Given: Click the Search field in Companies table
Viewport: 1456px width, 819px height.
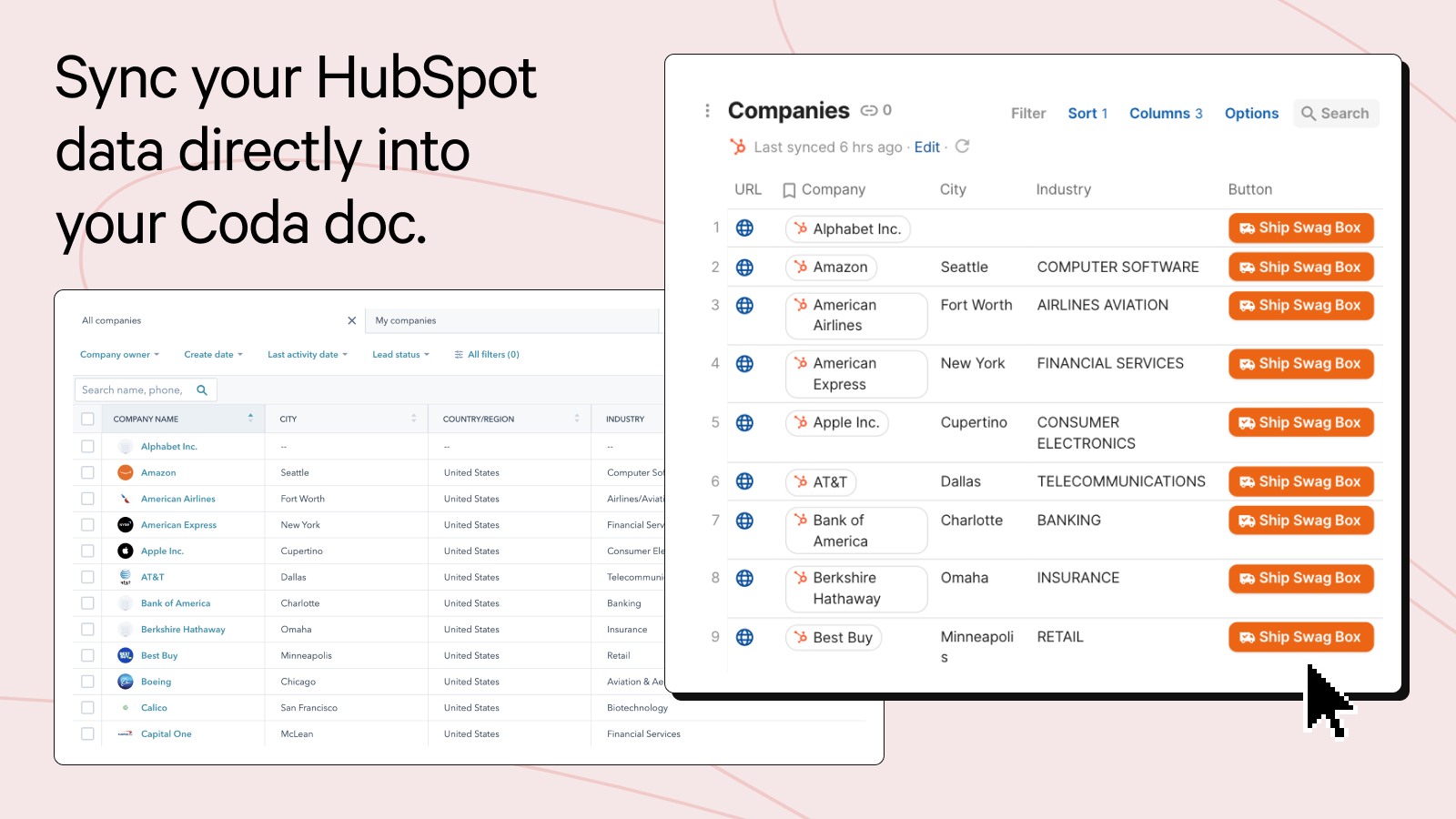Looking at the screenshot, I should (x=1336, y=113).
